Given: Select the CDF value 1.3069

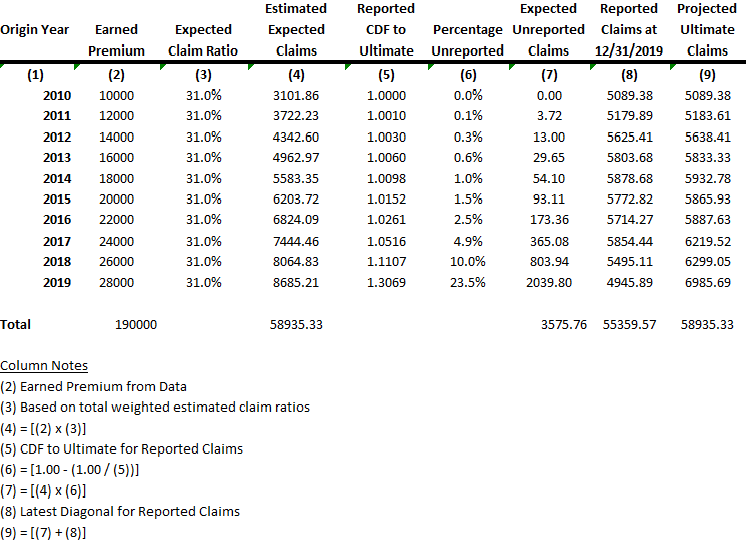Looking at the screenshot, I should pyautogui.click(x=386, y=282).
